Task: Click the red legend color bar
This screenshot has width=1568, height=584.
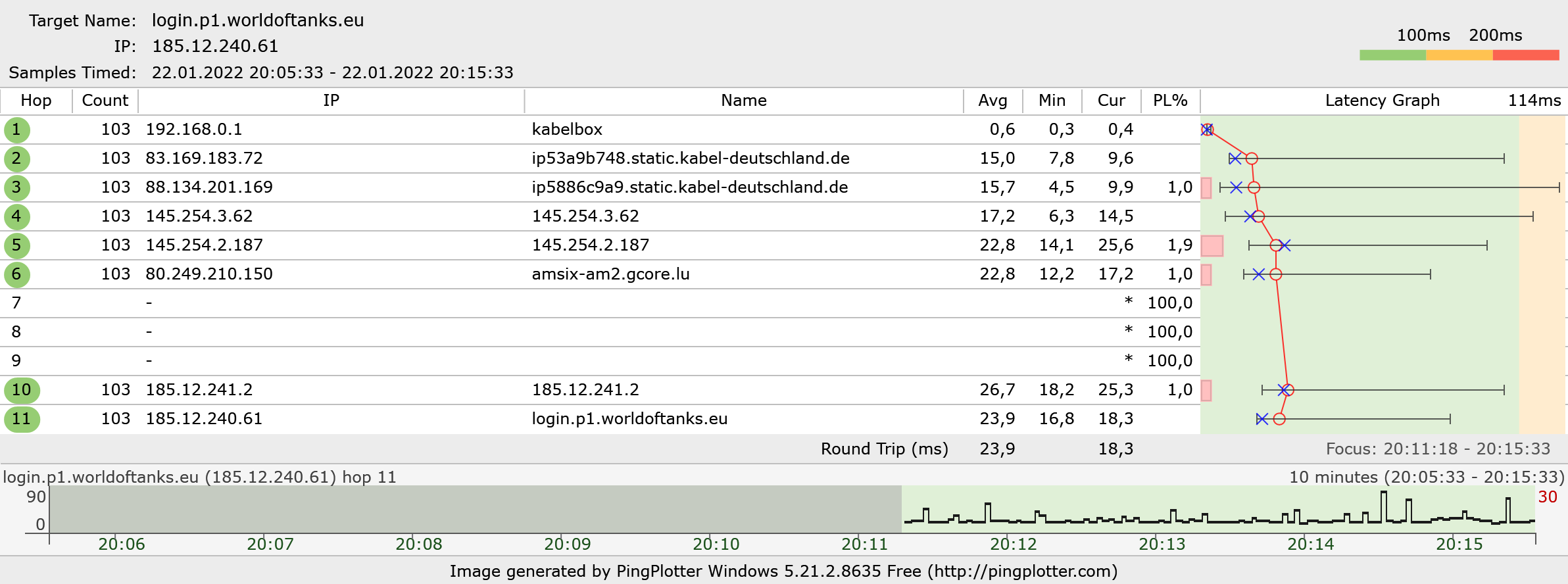Action: click(x=1526, y=55)
